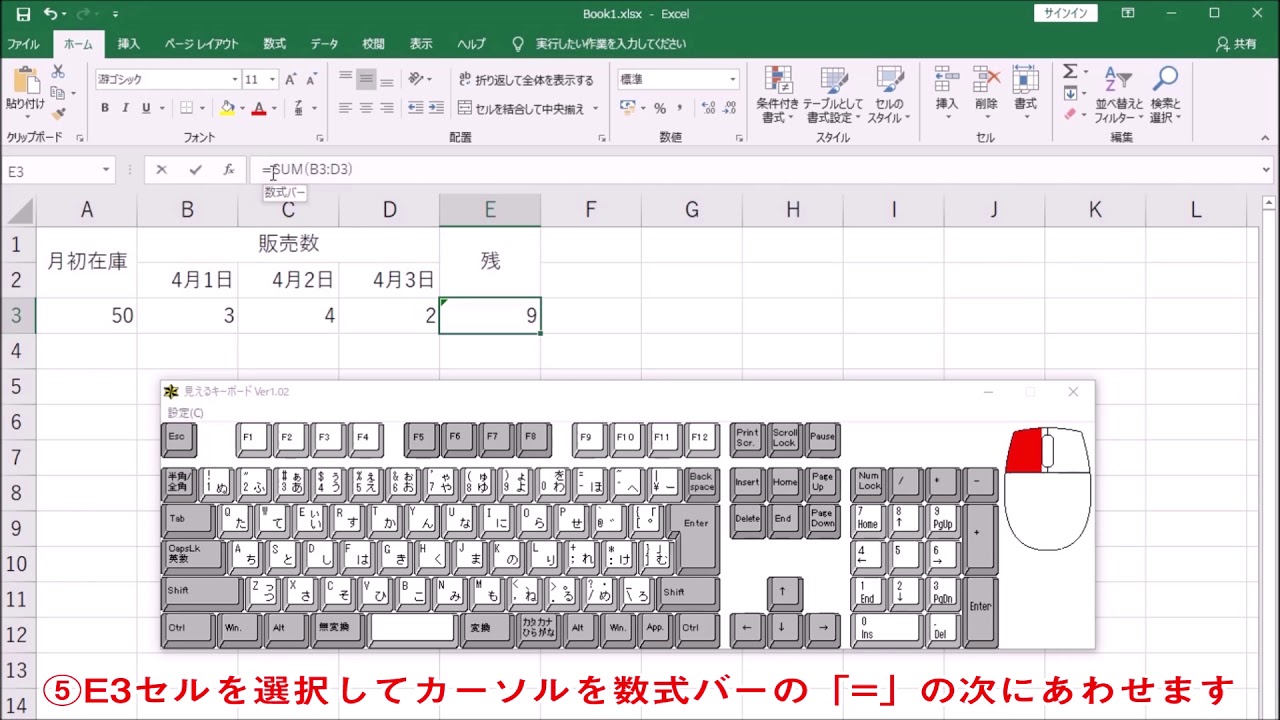Click the Paste clipboard icon
Screen dimensions: 1280x720
[x=25, y=81]
